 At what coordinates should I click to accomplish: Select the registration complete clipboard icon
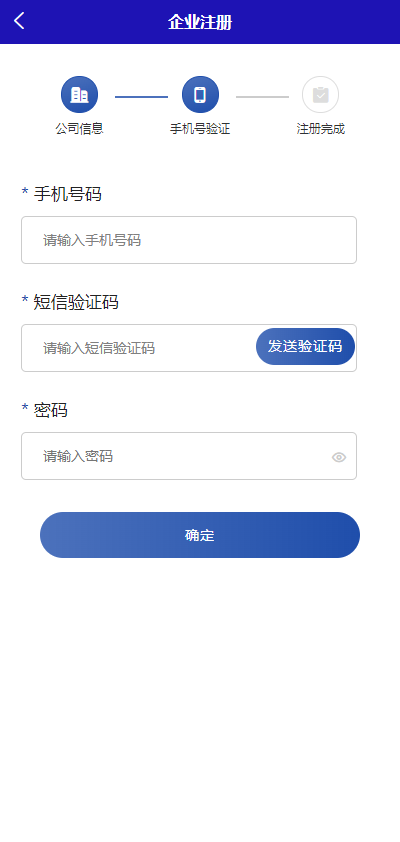tap(321, 95)
